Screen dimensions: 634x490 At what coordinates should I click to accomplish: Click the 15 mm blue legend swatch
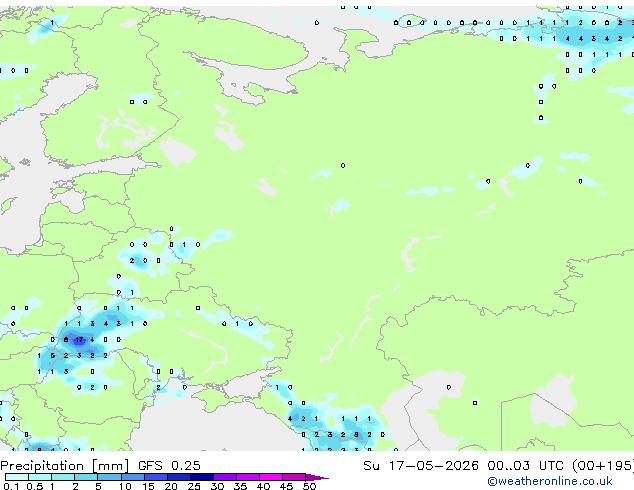tap(156, 477)
